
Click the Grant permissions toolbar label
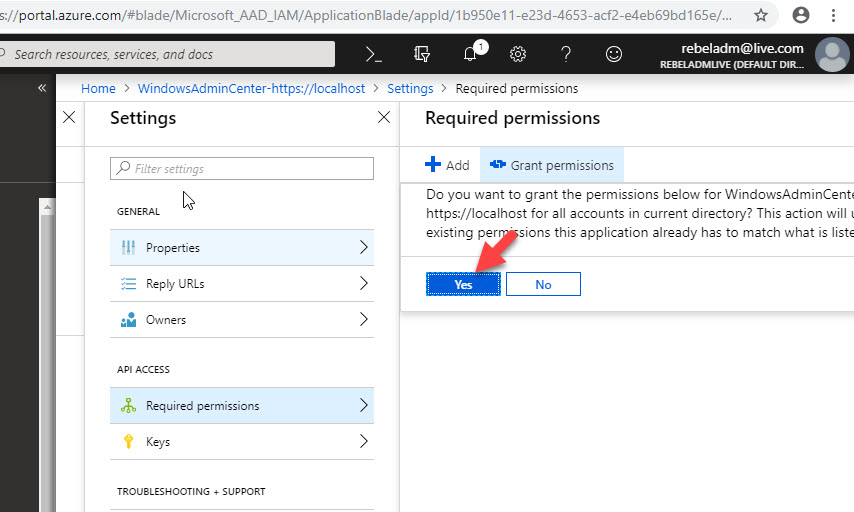pyautogui.click(x=562, y=165)
